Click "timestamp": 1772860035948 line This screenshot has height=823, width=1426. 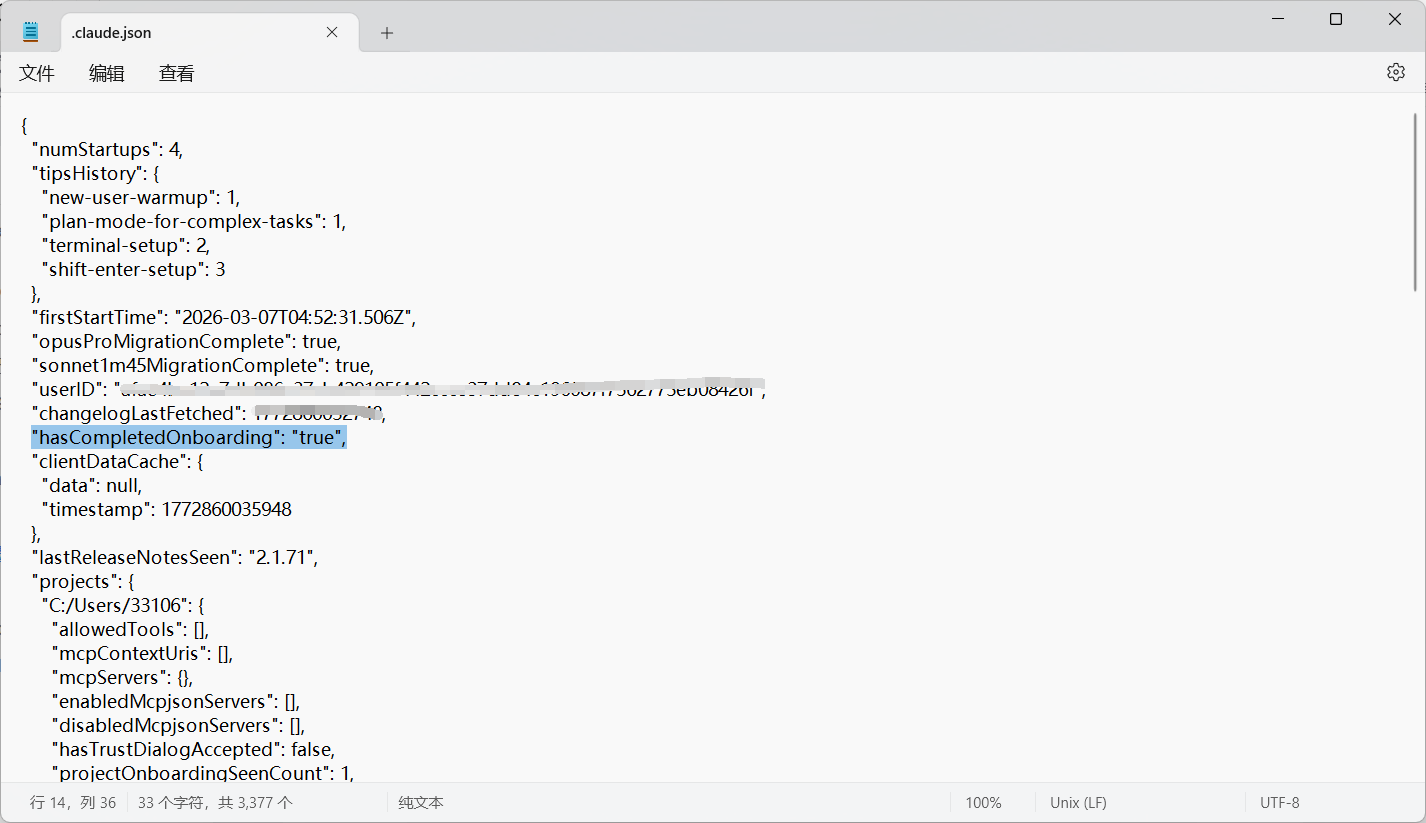pyautogui.click(x=167, y=509)
